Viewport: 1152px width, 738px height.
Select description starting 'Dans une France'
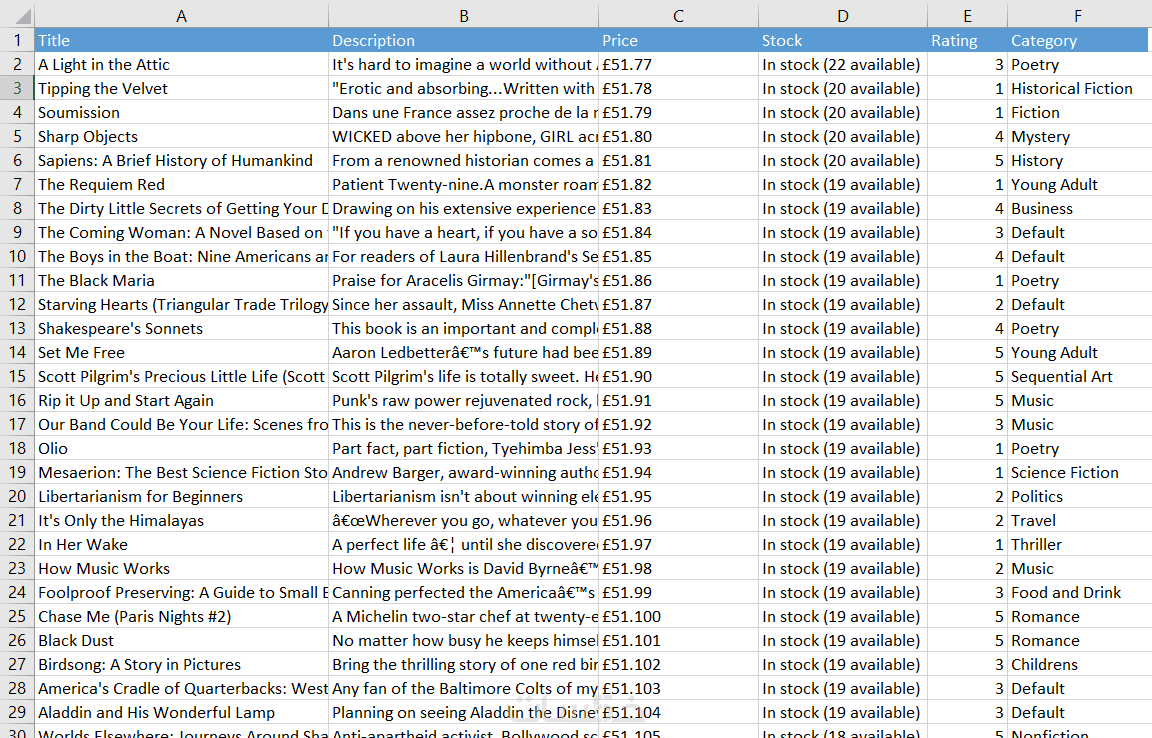point(464,112)
